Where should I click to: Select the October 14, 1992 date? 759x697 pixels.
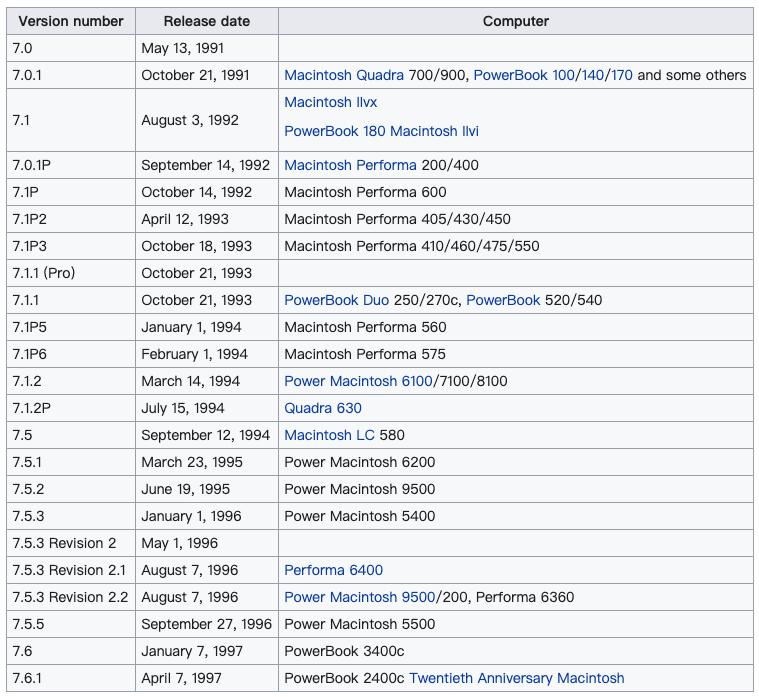pos(207,192)
